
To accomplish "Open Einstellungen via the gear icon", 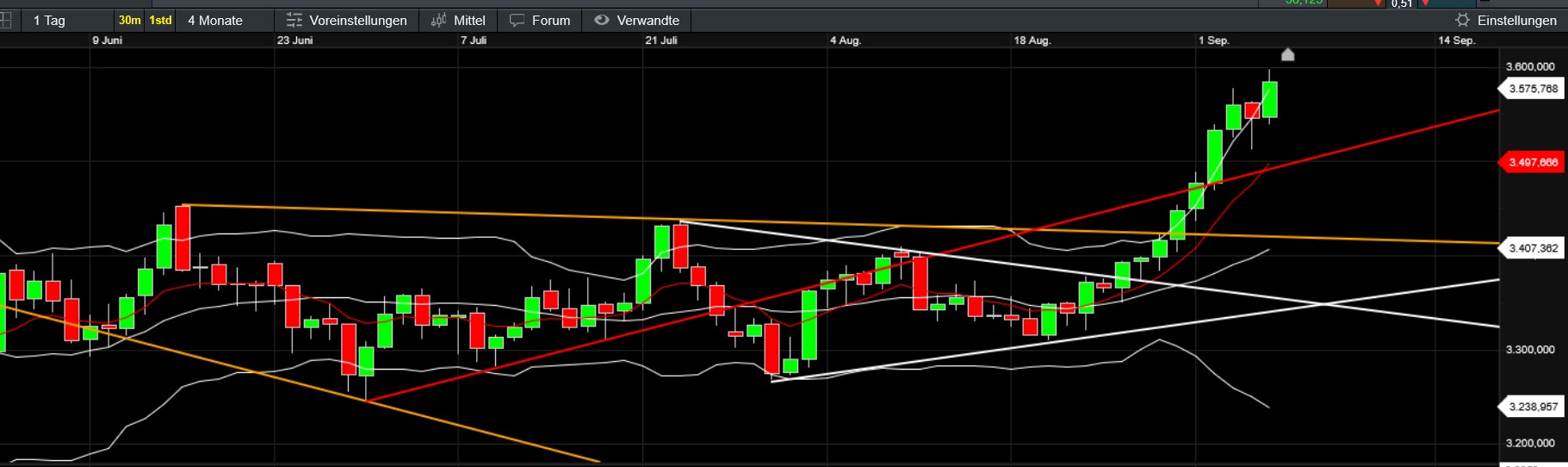I will pos(1462,20).
